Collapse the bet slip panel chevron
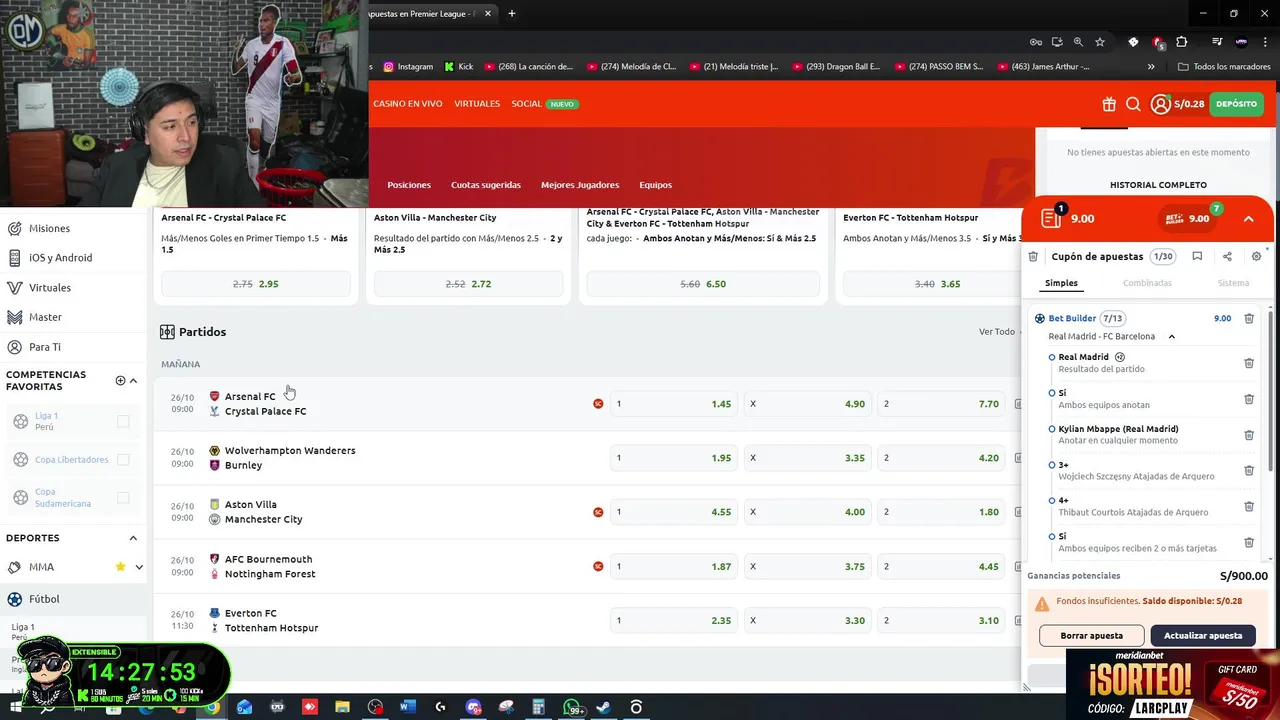The height and width of the screenshot is (720, 1280). pos(1248,219)
